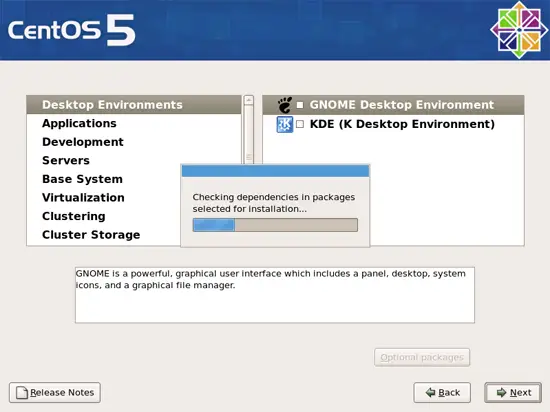
Task: Click the blue title bar of progress dialog
Action: pos(275,171)
